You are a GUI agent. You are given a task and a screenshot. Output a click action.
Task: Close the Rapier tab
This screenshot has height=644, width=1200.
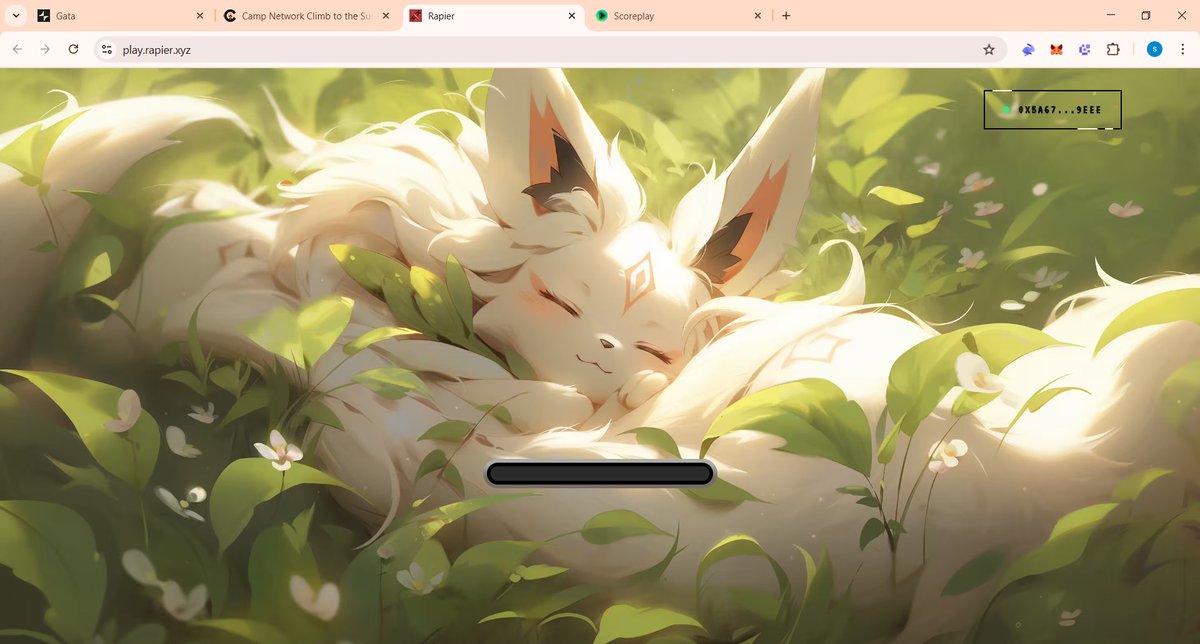click(572, 16)
